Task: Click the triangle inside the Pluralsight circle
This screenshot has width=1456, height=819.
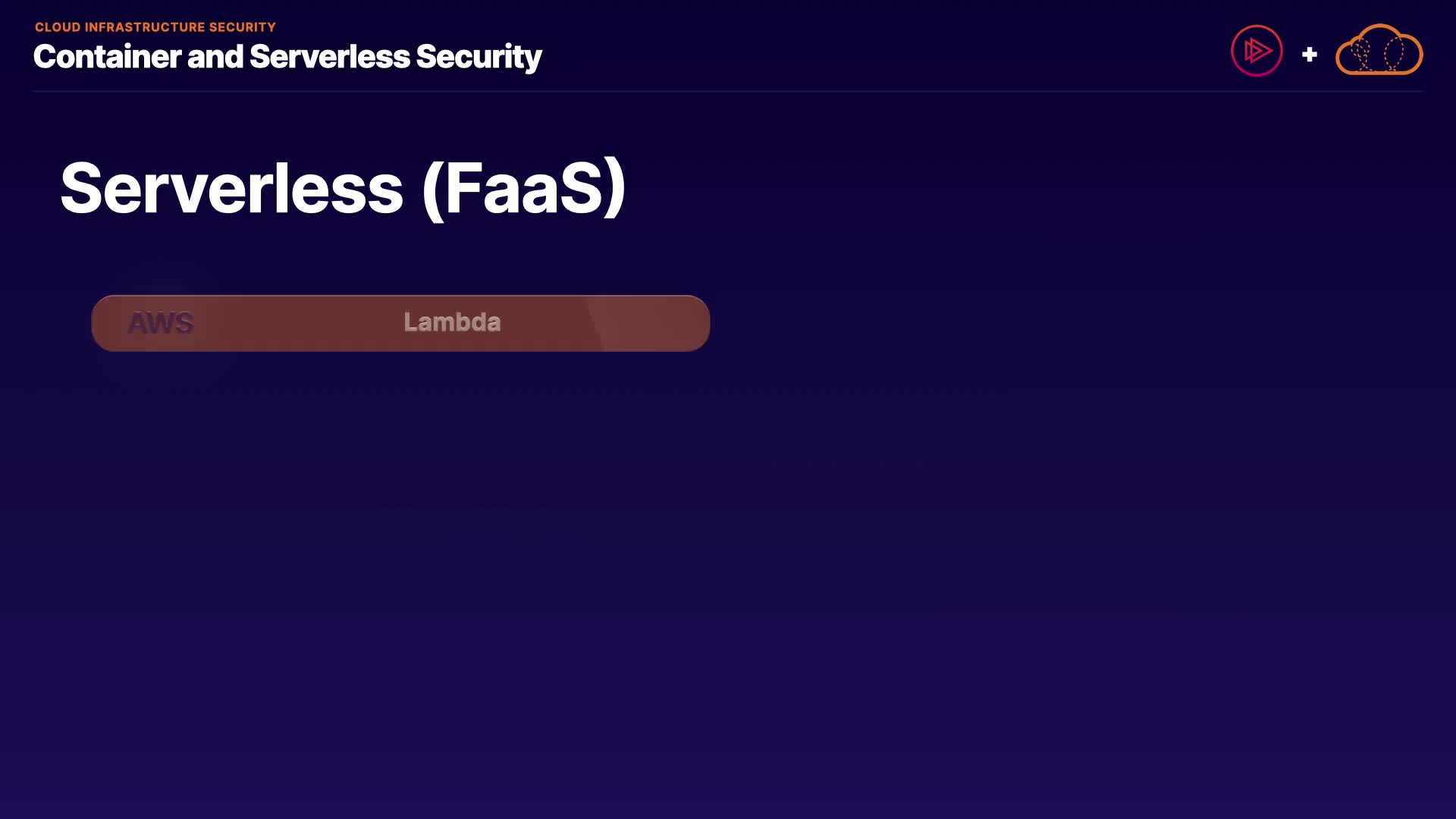Action: (x=1258, y=51)
